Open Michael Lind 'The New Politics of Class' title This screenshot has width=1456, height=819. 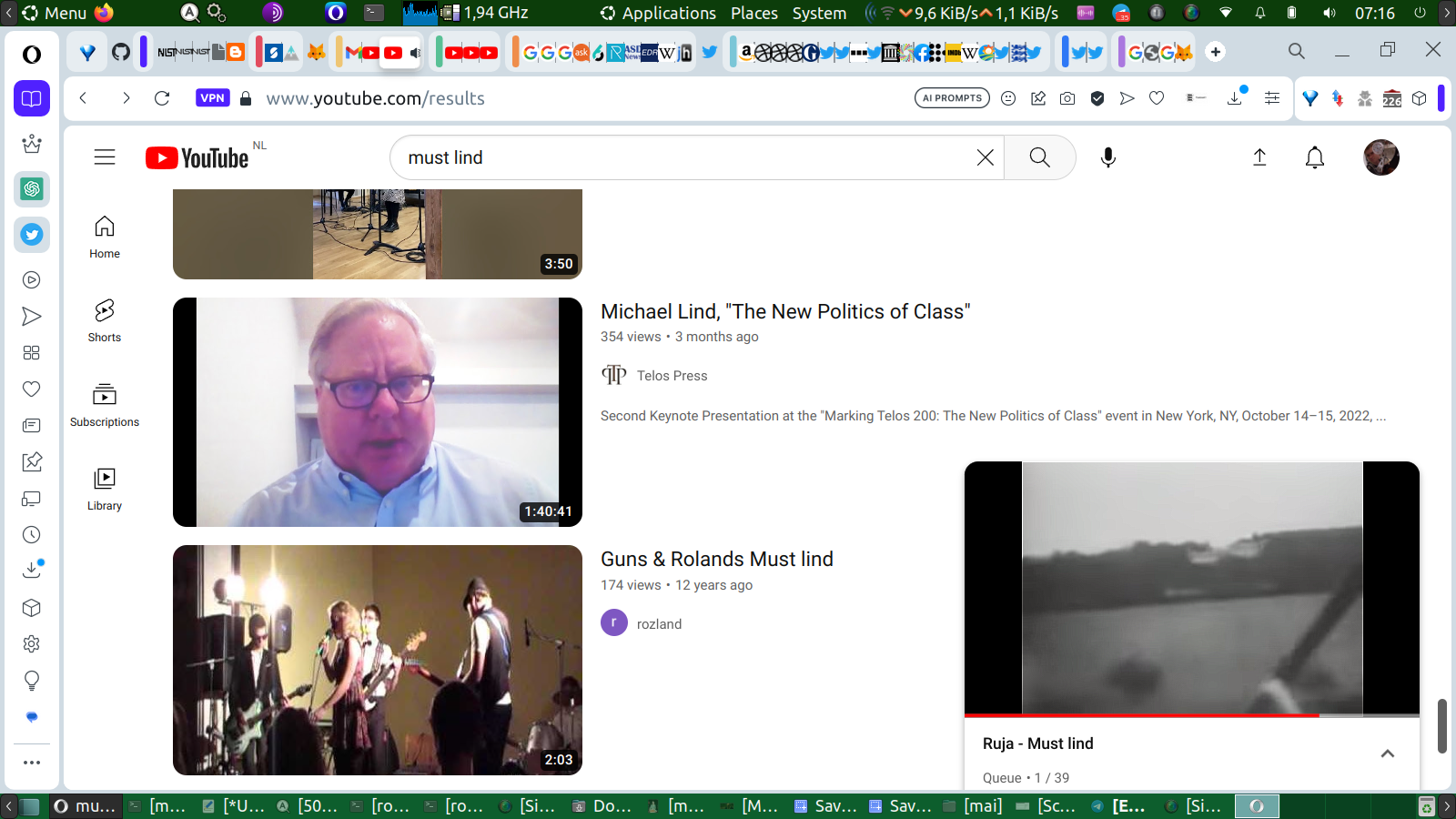785,311
